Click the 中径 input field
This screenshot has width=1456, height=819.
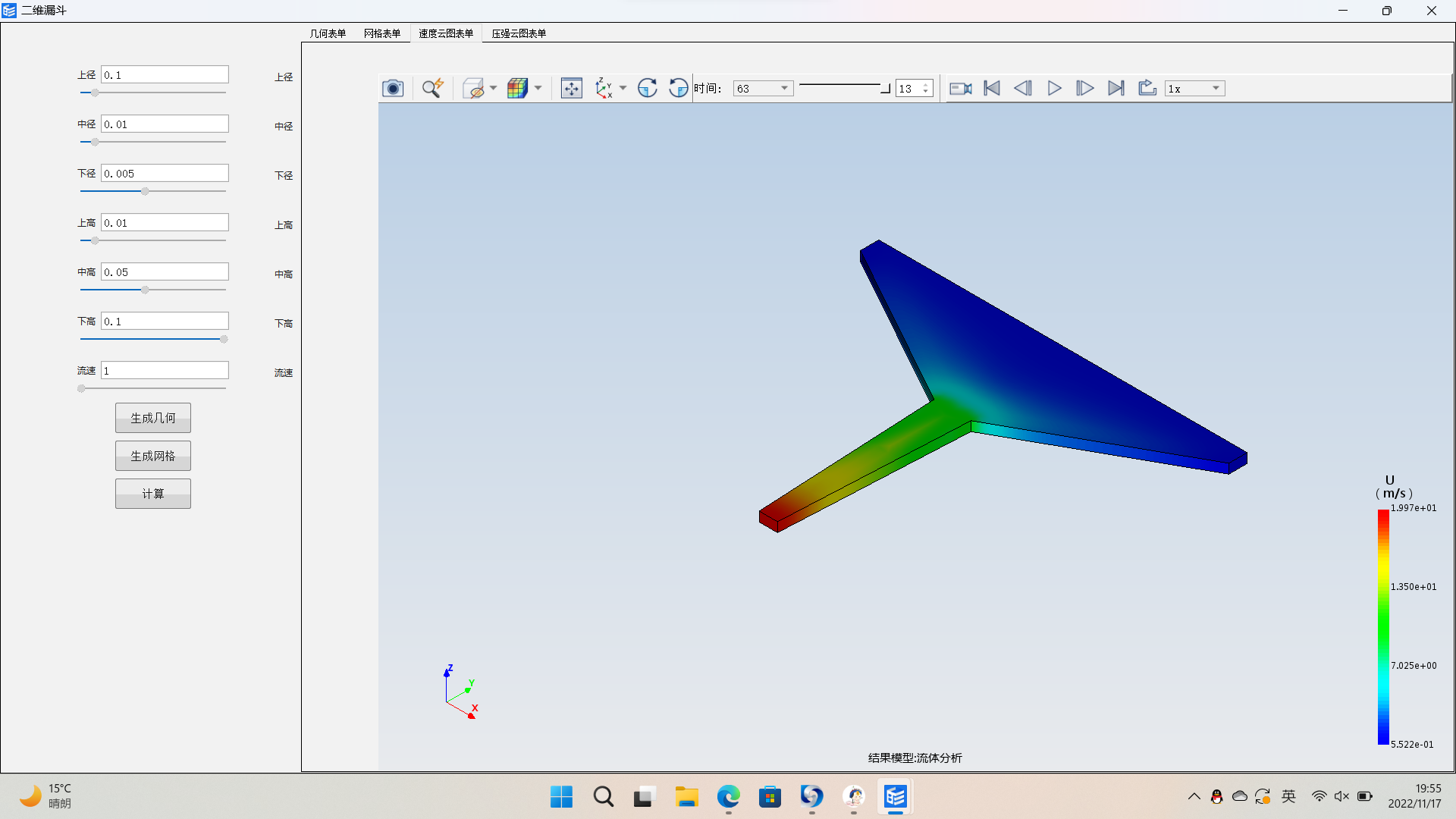coord(165,124)
